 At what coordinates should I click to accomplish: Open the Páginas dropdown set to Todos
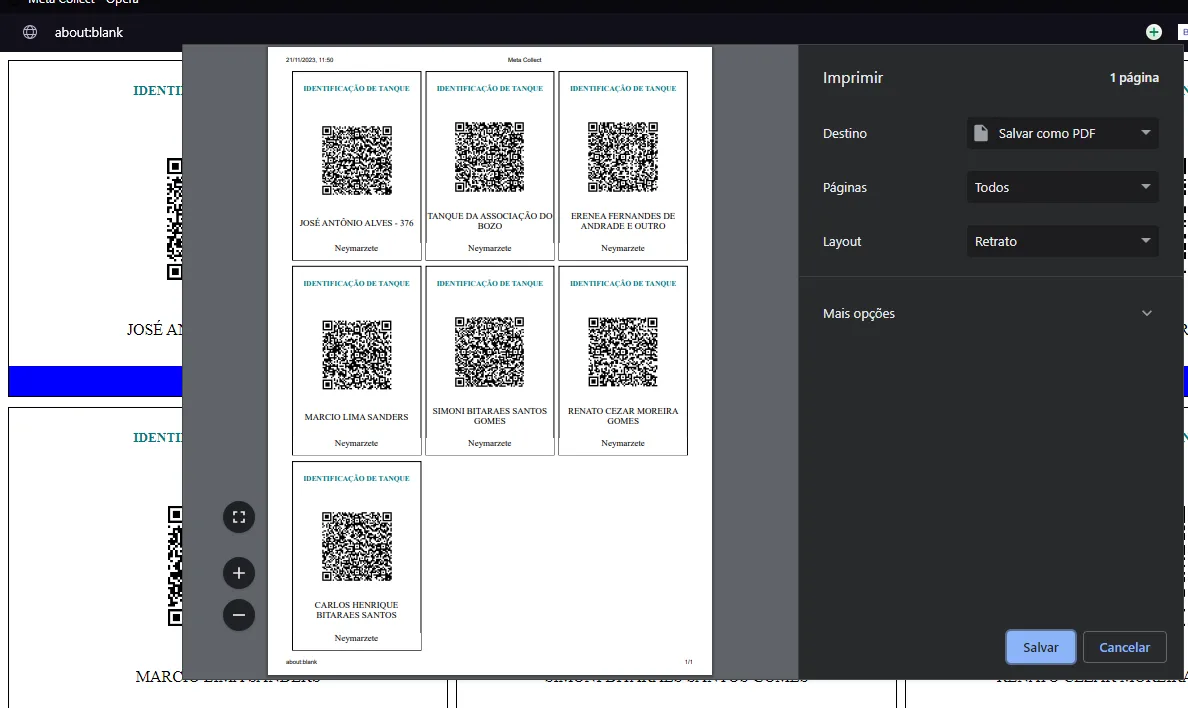pos(1062,187)
